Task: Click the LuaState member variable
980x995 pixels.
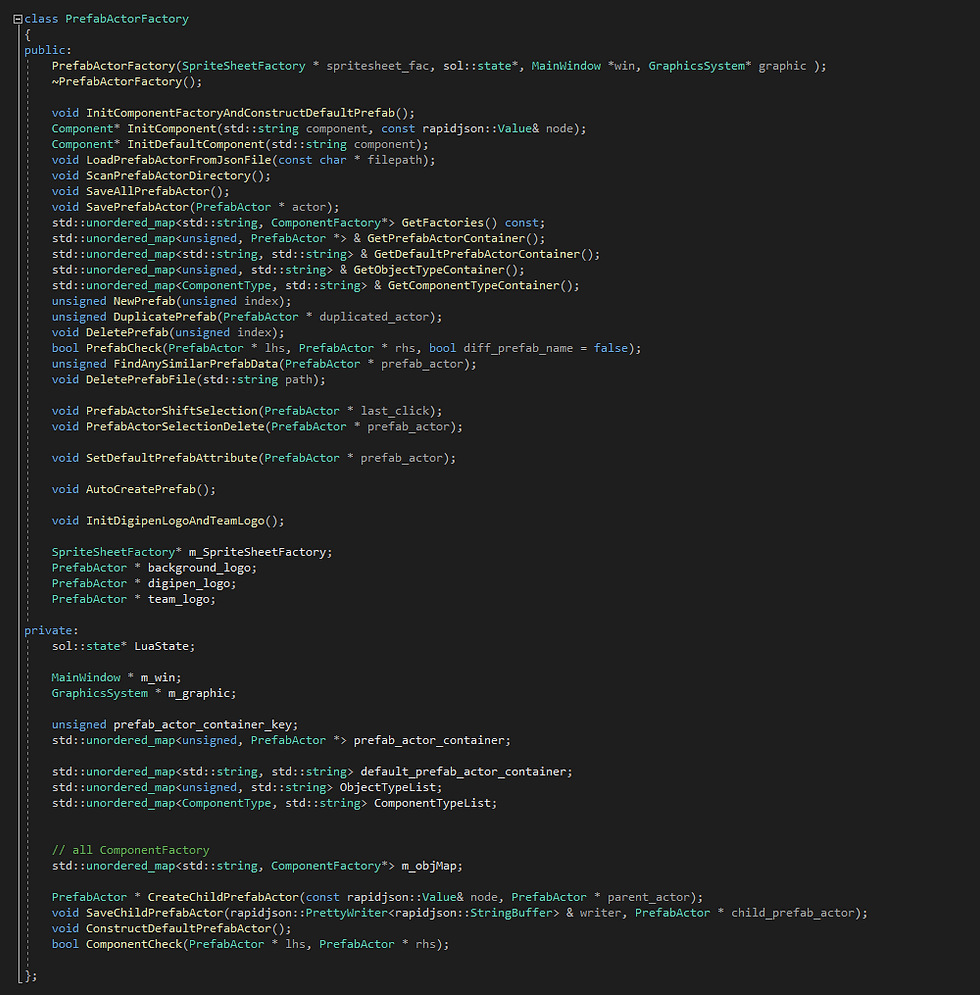Action: (x=161, y=647)
